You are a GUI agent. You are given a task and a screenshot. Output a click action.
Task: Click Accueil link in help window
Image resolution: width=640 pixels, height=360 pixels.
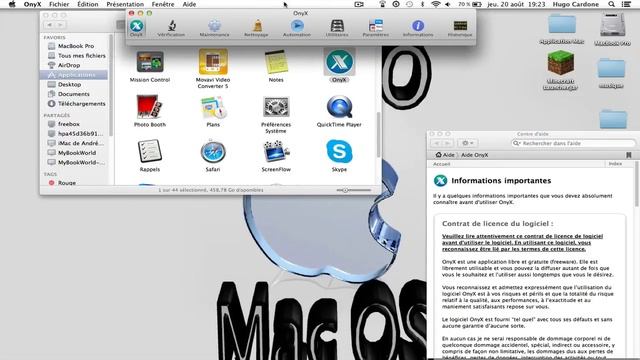(441, 164)
